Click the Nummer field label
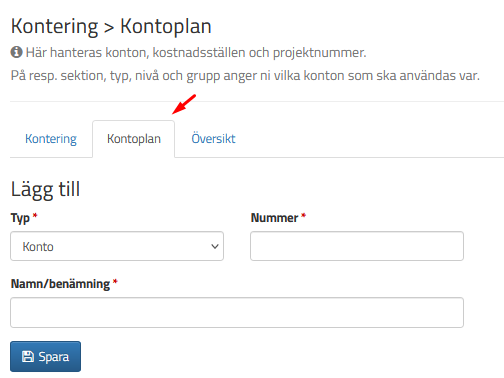Viewport: 504px width, 378px height. (274, 218)
